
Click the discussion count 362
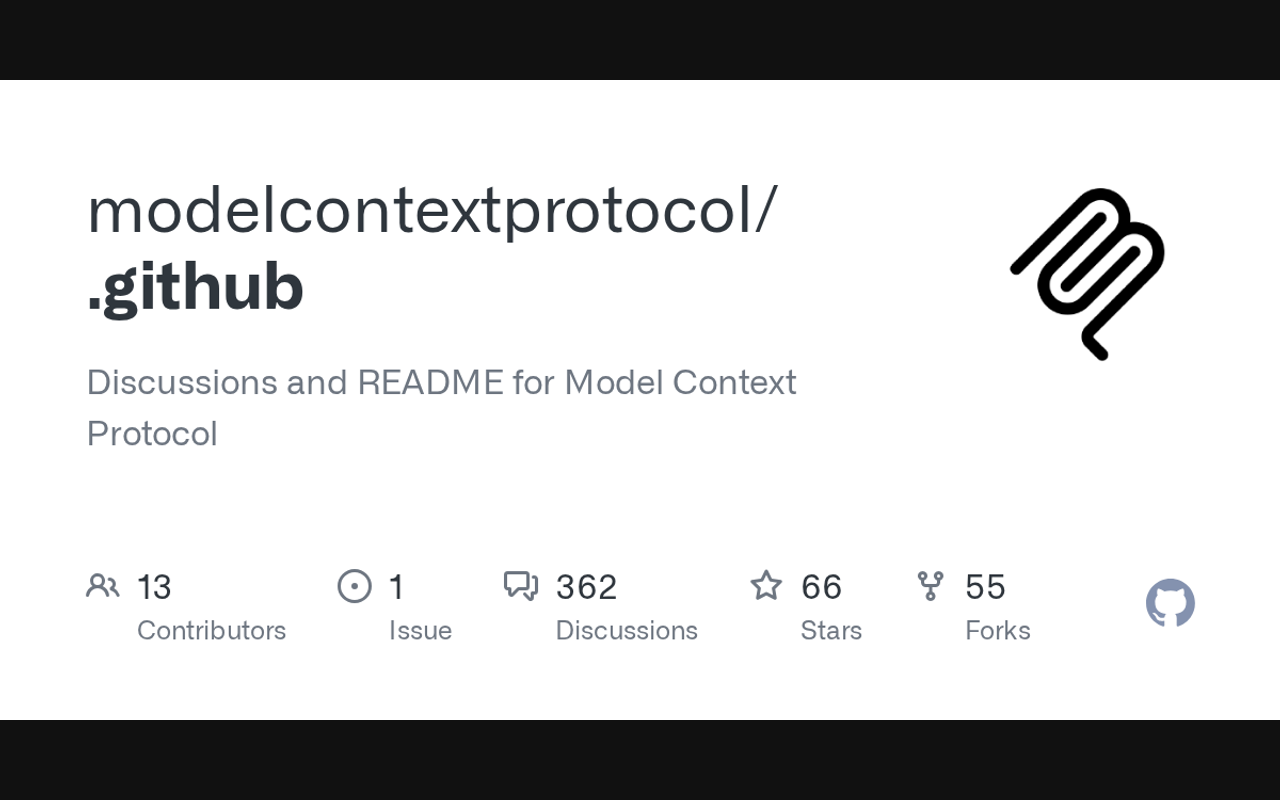586,587
